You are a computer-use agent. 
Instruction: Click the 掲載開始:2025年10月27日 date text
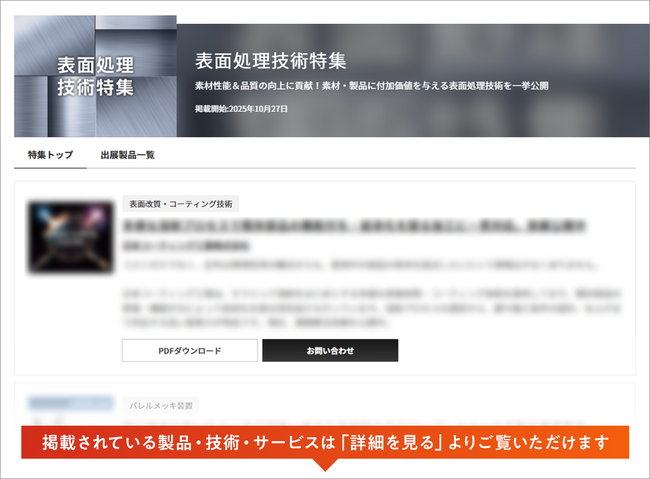coord(241,108)
